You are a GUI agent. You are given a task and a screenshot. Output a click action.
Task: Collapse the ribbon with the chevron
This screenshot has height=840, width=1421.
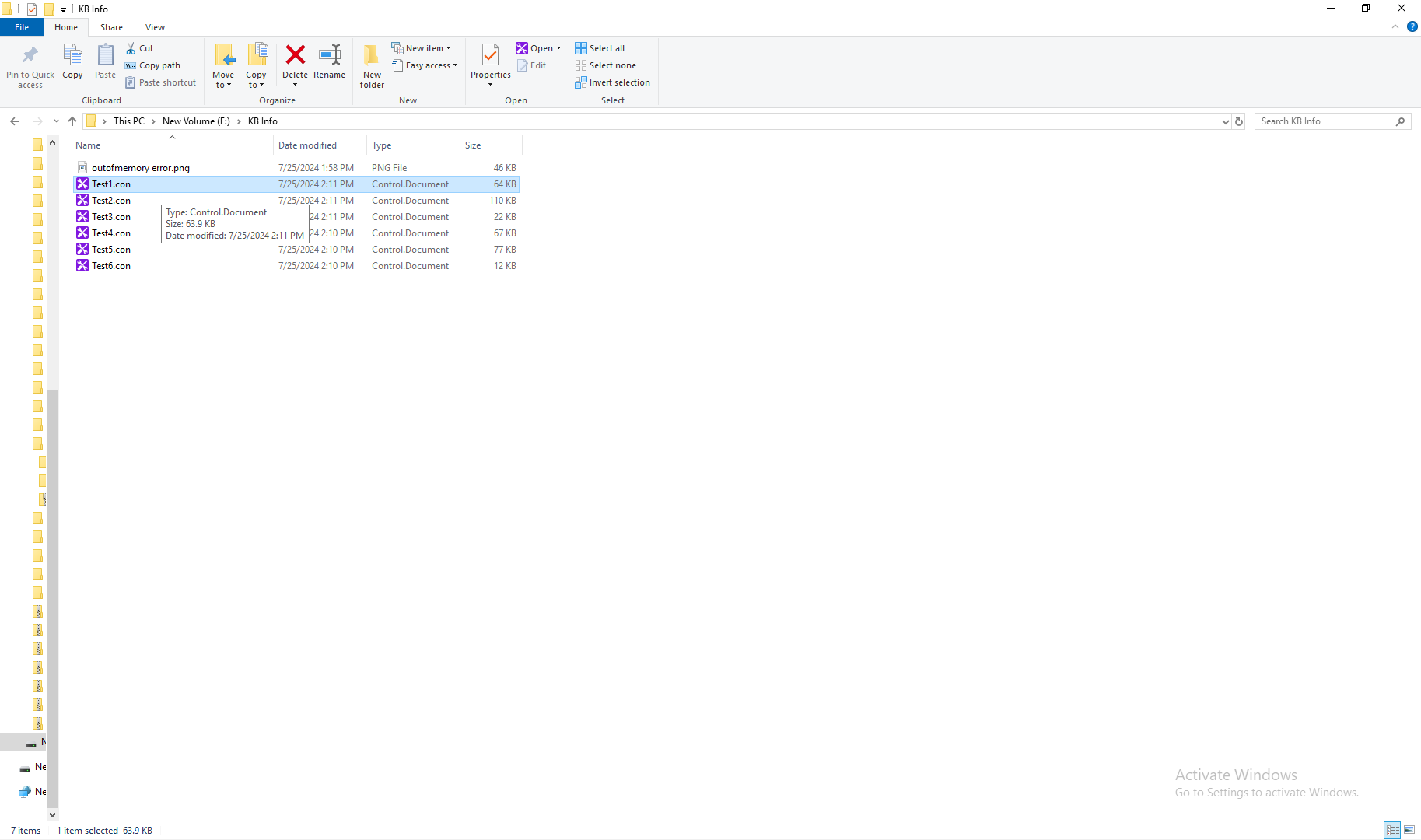tap(1395, 26)
